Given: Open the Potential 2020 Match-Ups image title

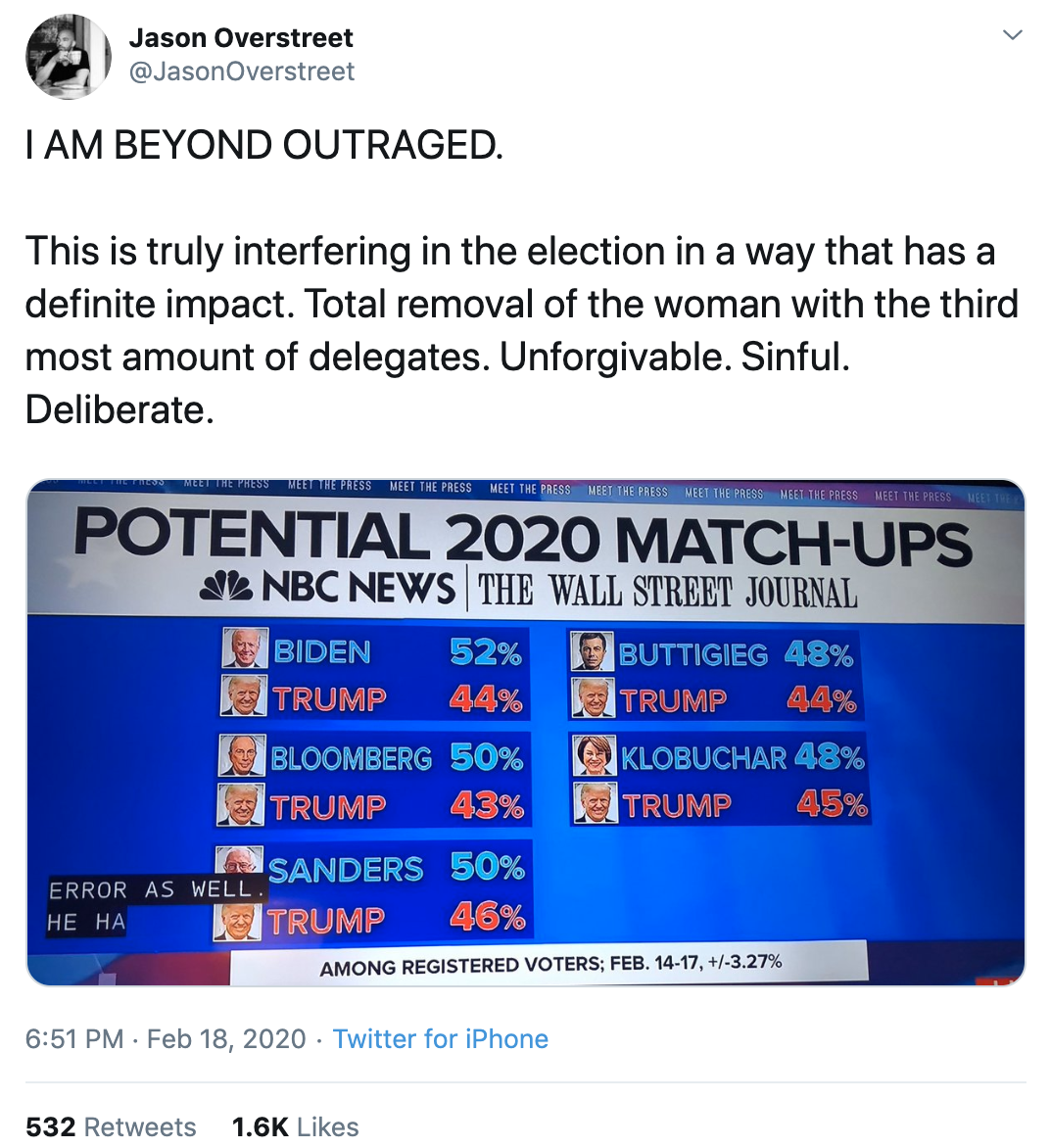Looking at the screenshot, I should [x=522, y=539].
